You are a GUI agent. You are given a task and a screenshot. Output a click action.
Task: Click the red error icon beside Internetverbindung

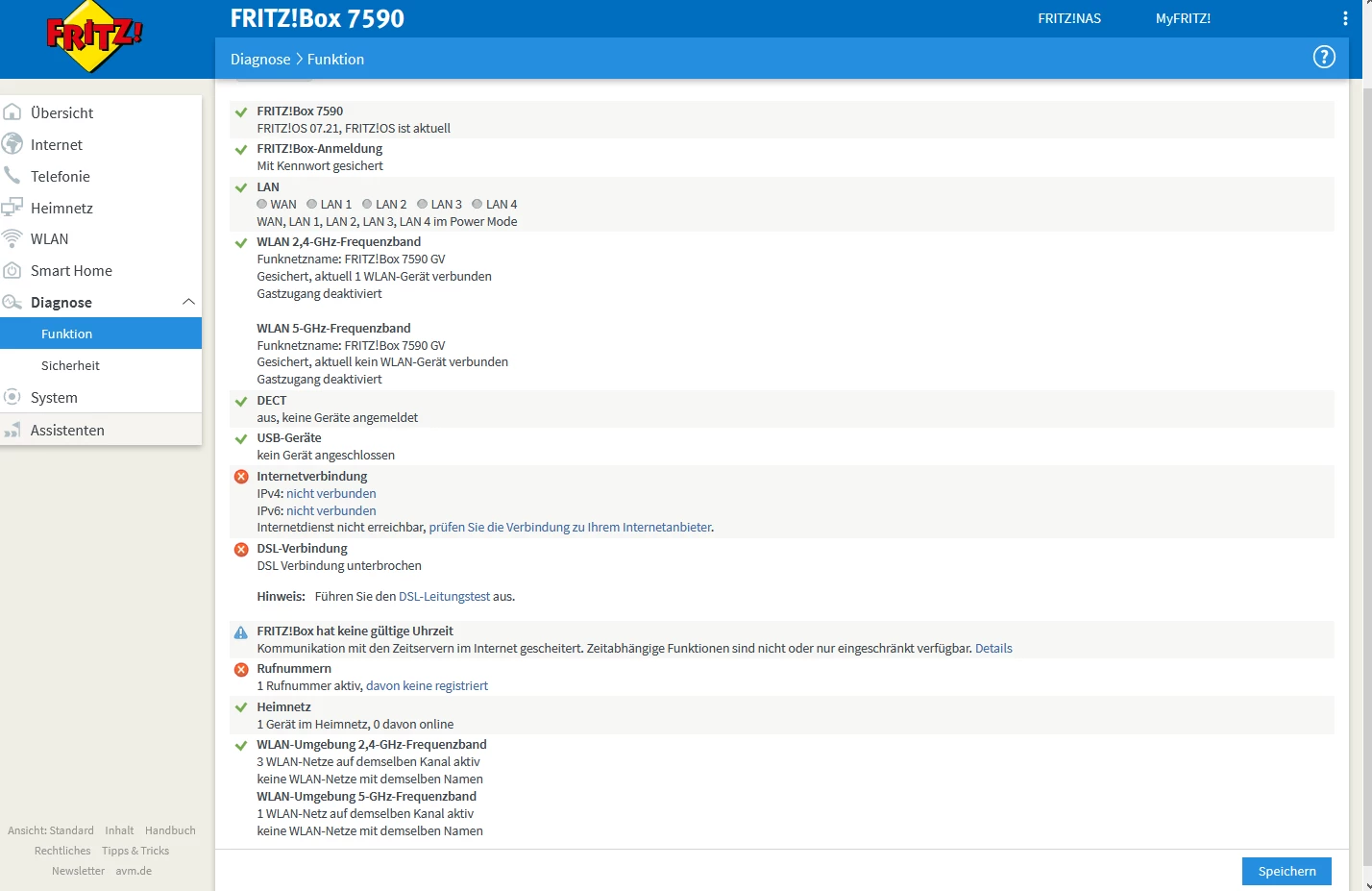pos(241,477)
